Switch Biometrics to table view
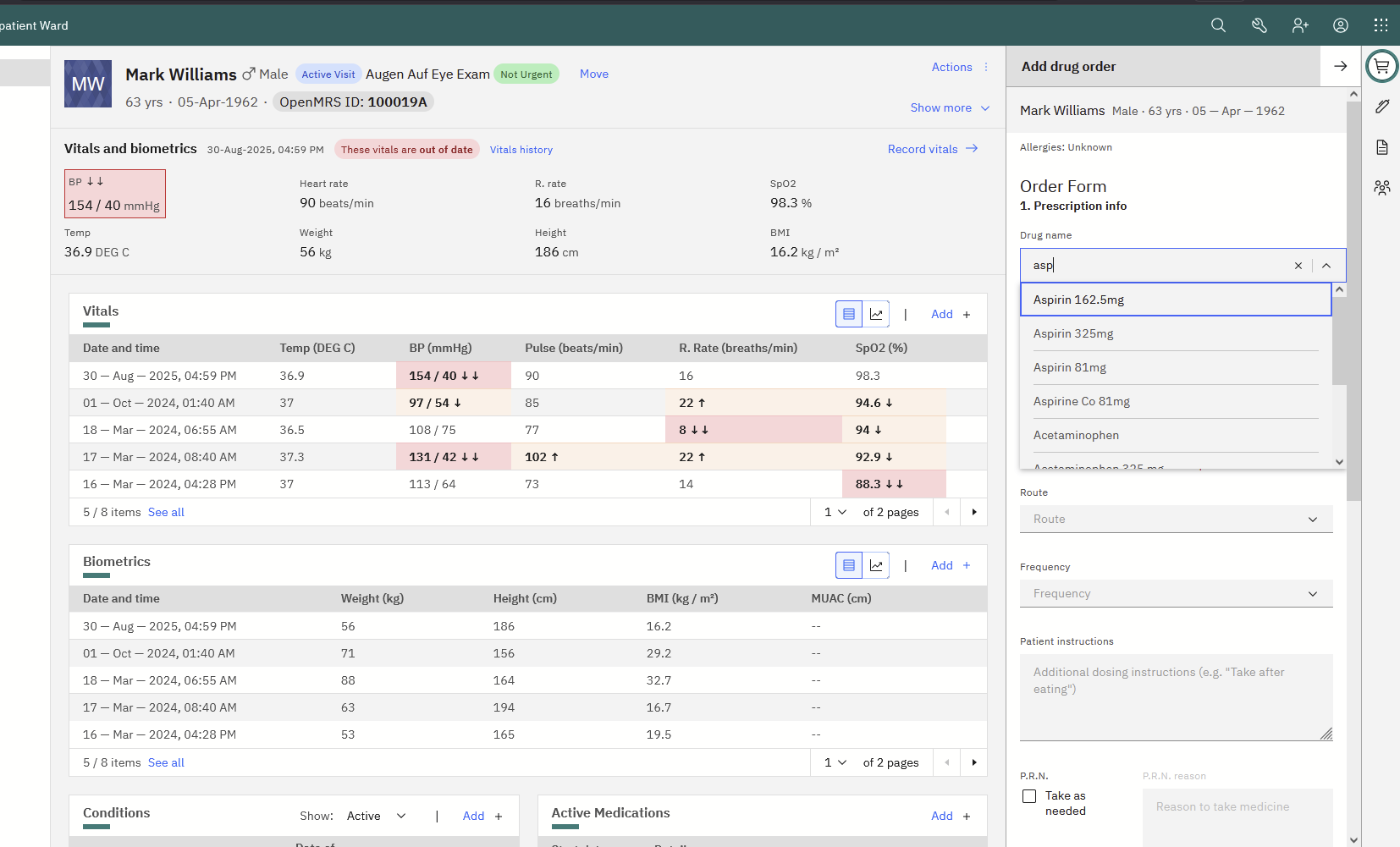This screenshot has width=1400, height=847. click(x=849, y=565)
